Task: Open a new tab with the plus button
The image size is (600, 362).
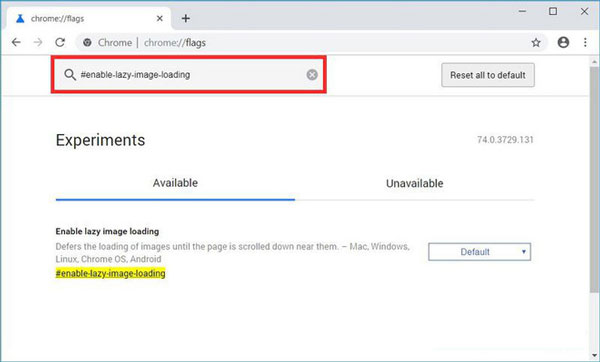Action: point(186,18)
